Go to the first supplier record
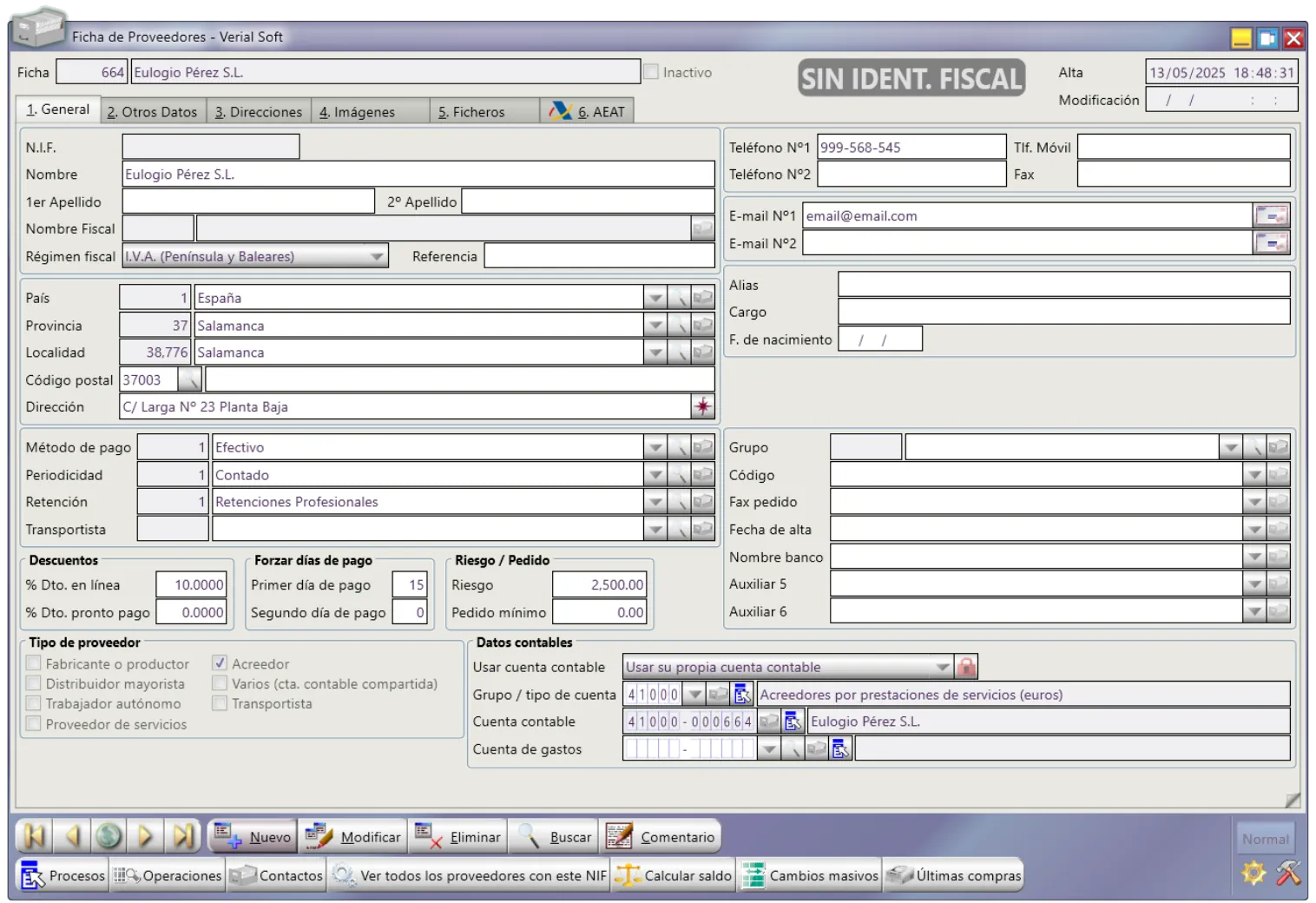 tap(35, 836)
